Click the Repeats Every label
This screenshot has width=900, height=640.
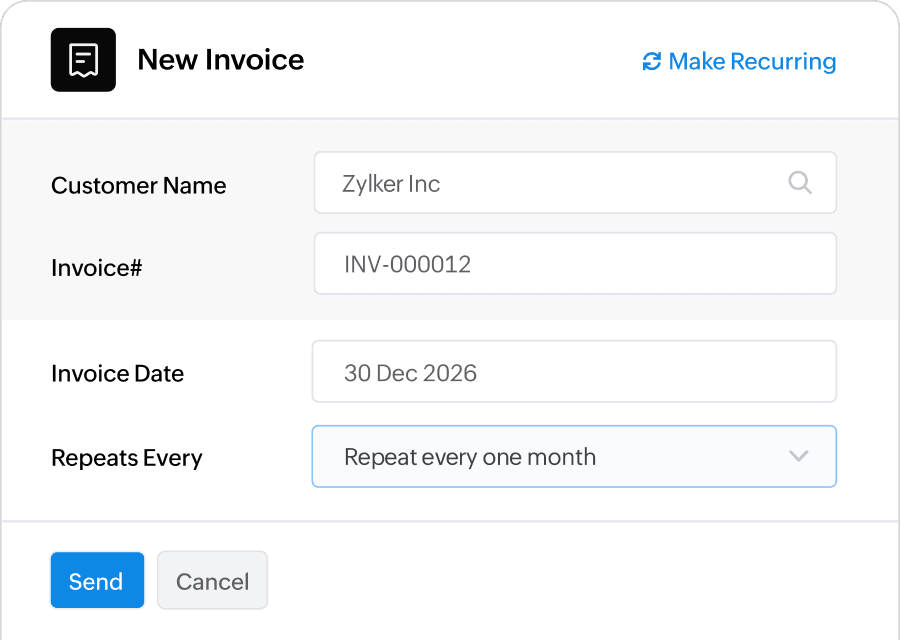127,458
